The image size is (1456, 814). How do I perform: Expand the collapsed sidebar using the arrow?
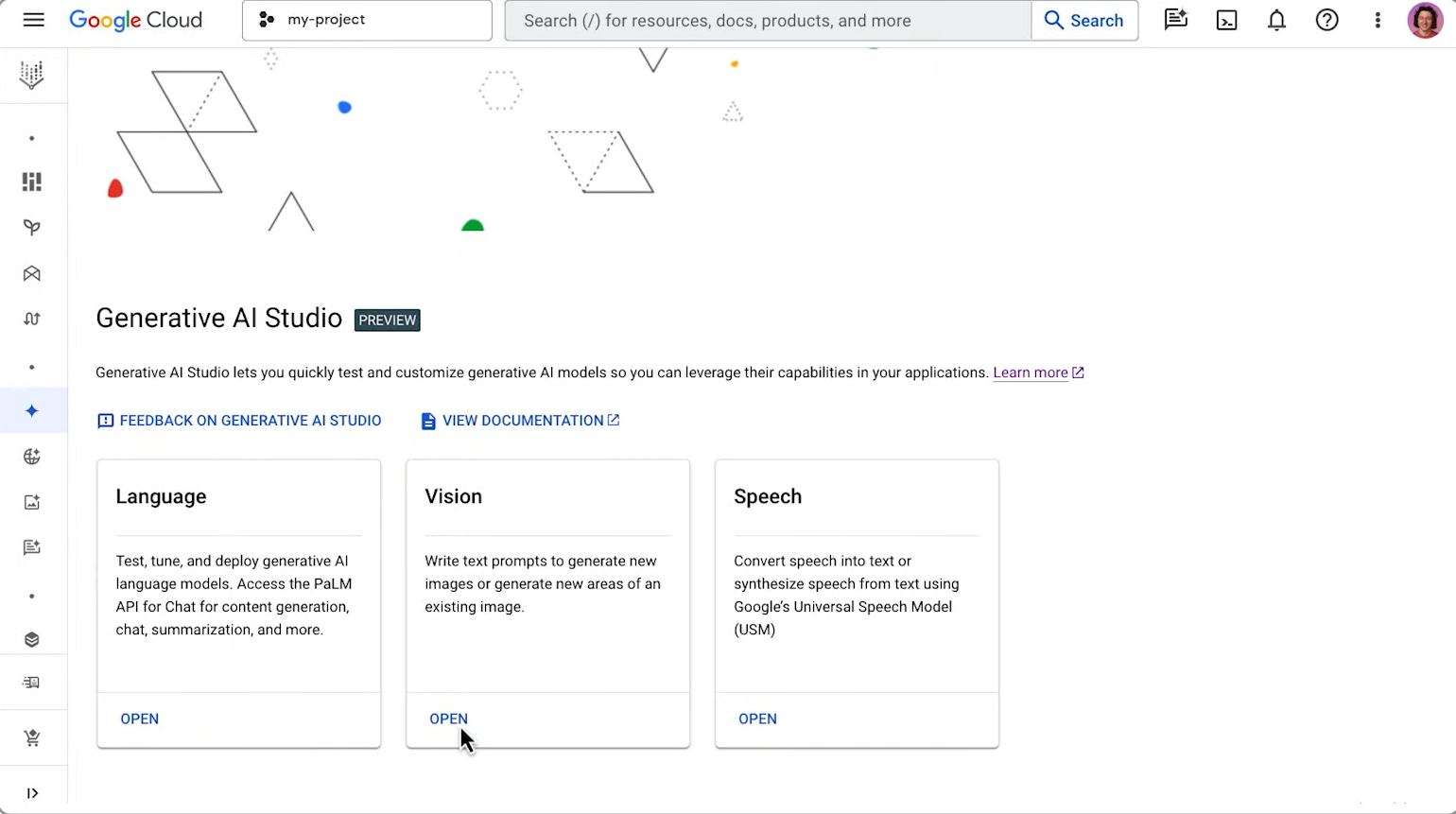(32, 793)
